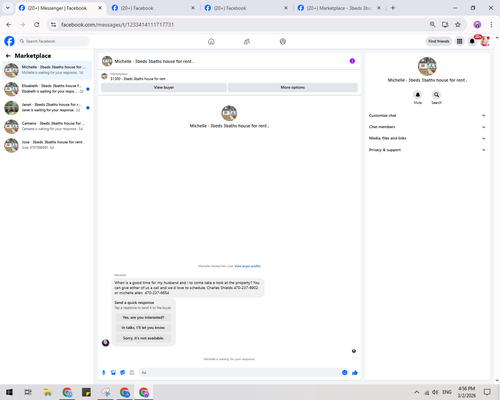Click the browser address bar URL
500x400 pixels.
[x=117, y=25]
